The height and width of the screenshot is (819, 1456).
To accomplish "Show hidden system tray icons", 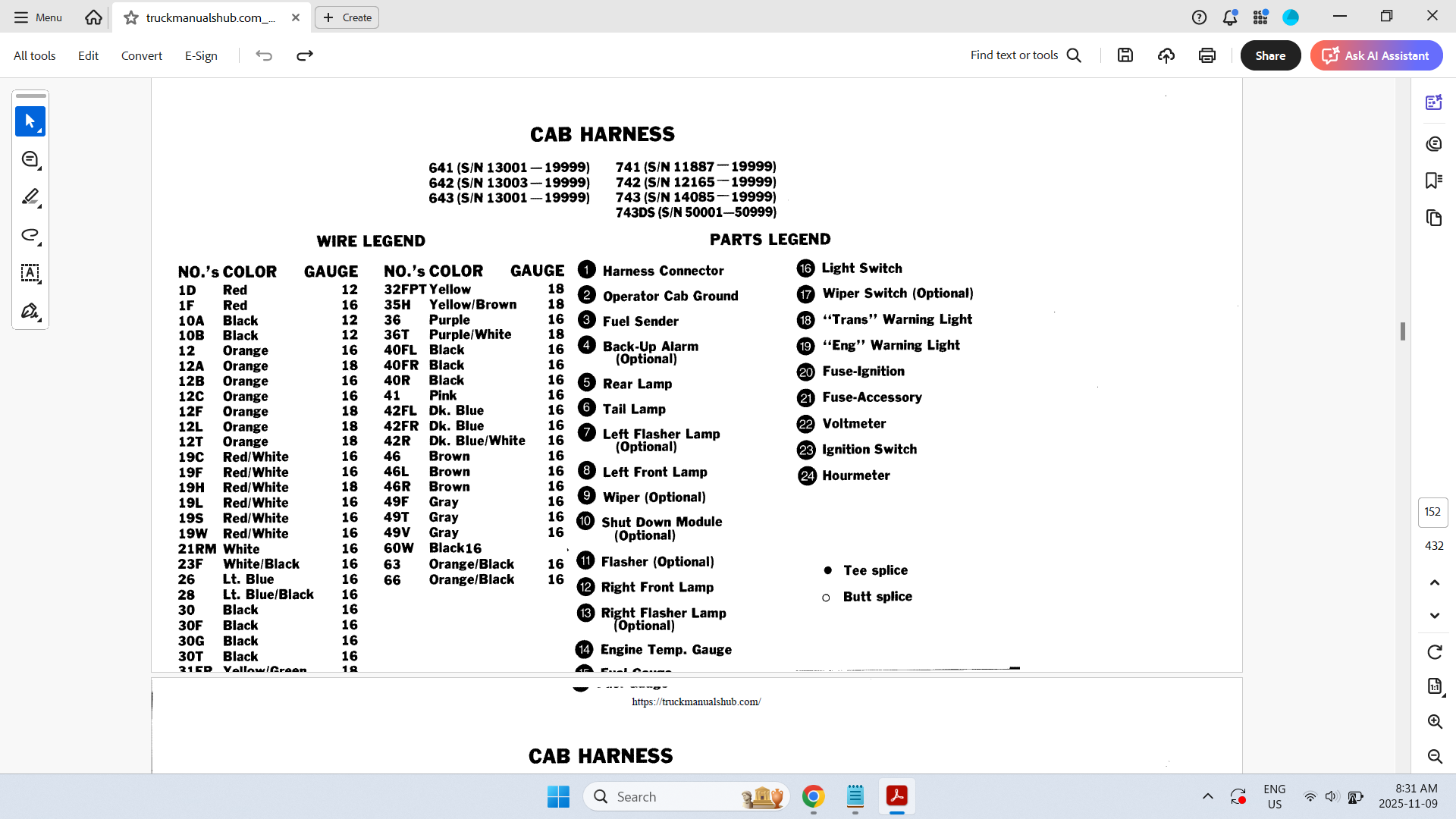I will click(x=1207, y=796).
